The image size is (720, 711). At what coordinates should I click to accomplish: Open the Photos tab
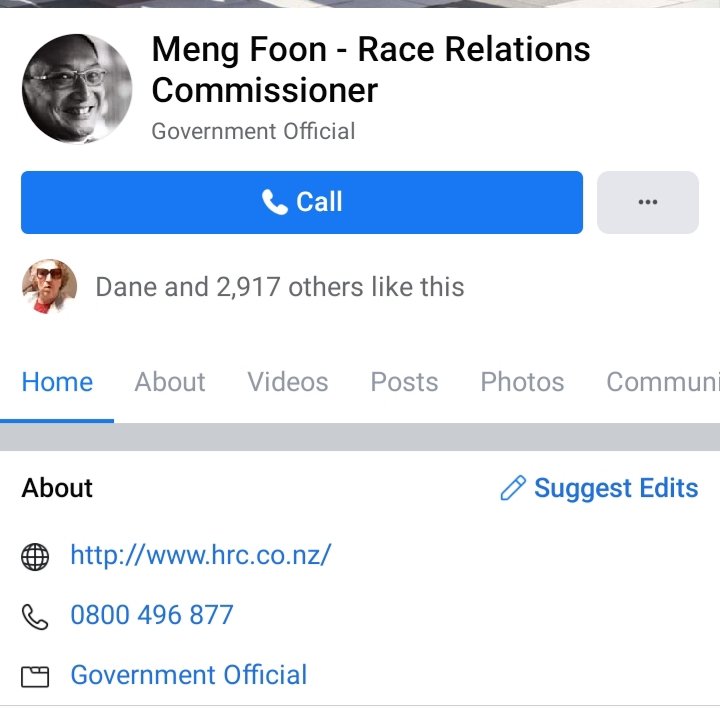522,382
